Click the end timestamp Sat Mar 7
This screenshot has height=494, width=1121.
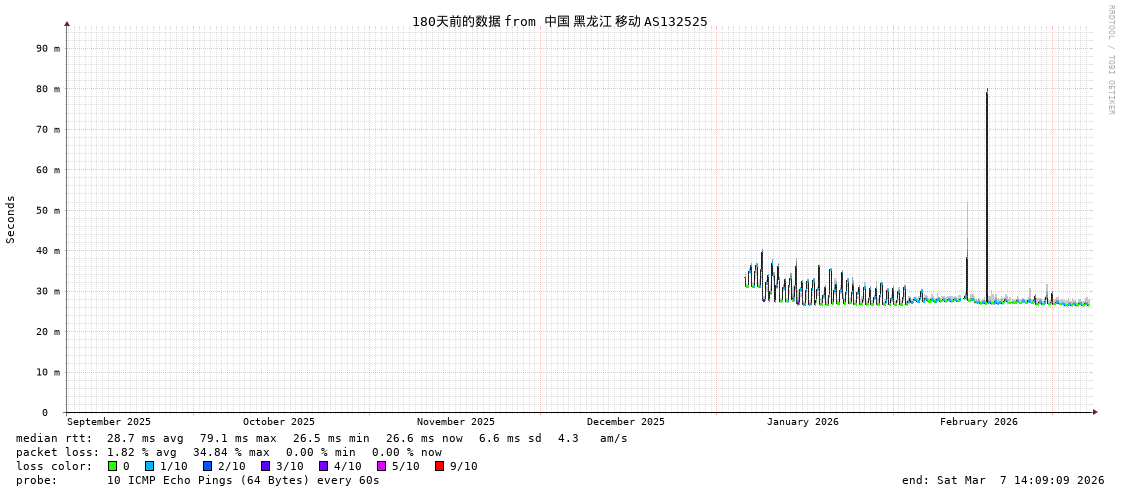(1003, 480)
